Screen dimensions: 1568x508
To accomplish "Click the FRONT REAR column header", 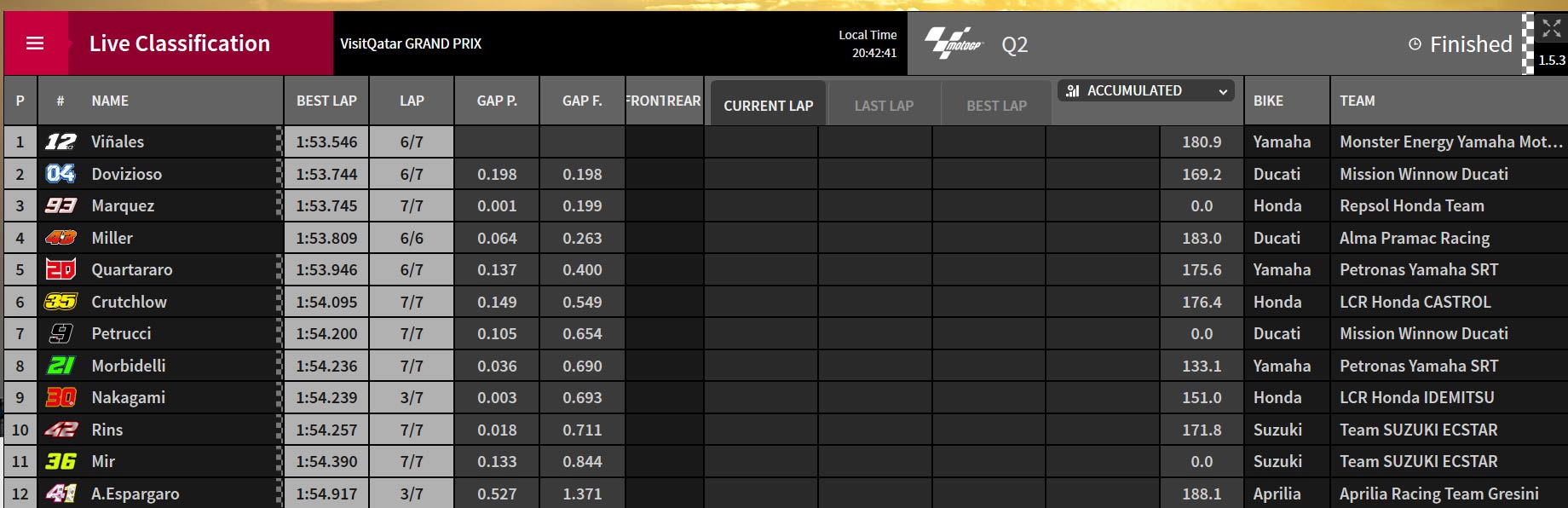I will (x=664, y=101).
